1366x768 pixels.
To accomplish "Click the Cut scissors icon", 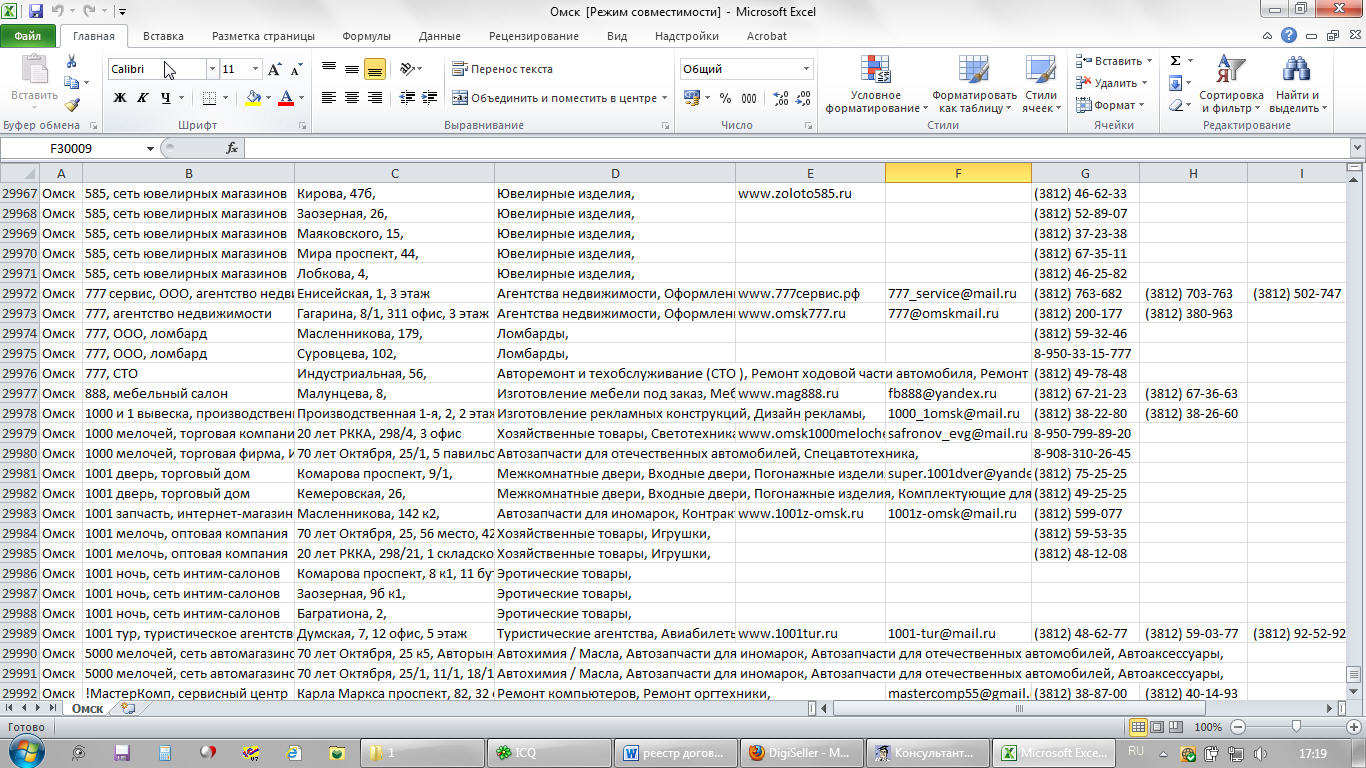I will point(71,62).
